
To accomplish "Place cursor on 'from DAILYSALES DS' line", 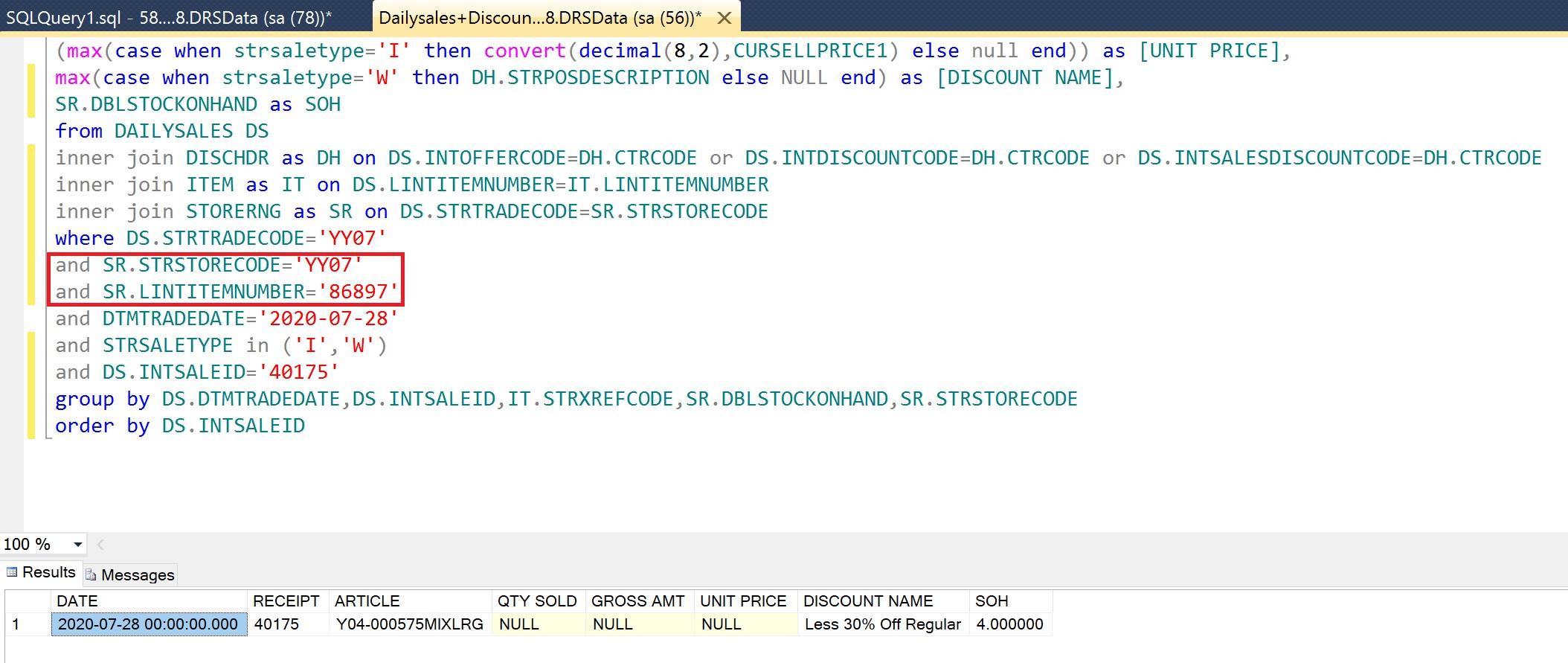I will coord(162,131).
